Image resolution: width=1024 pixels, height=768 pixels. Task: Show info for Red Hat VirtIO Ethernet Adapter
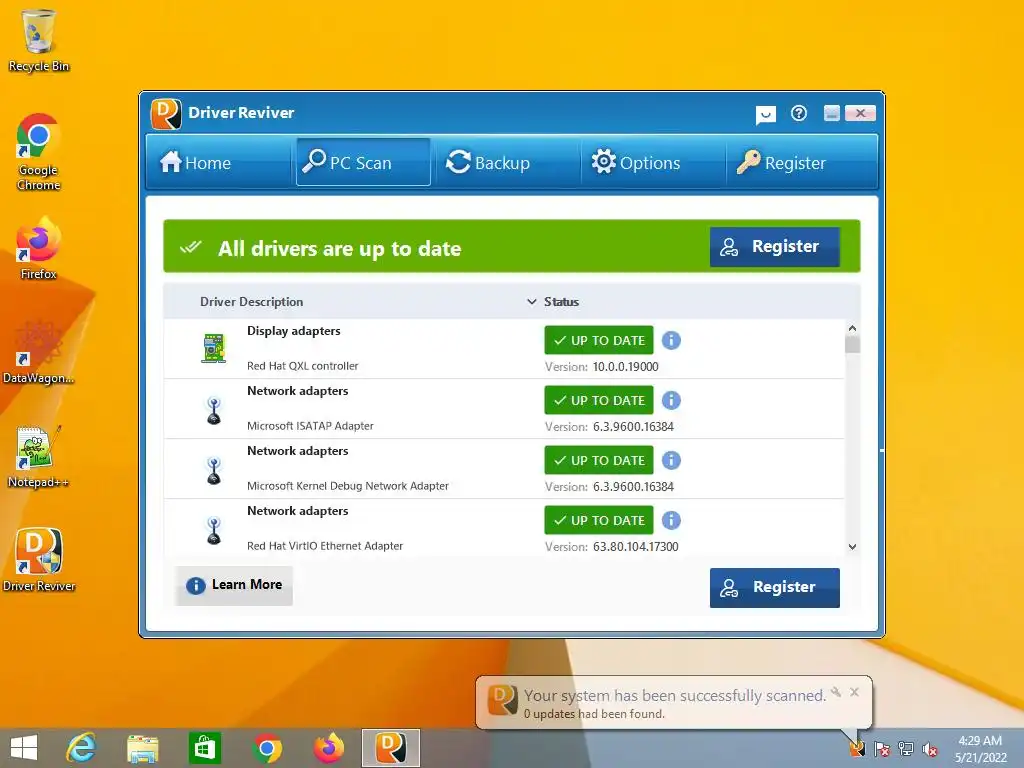pos(671,520)
